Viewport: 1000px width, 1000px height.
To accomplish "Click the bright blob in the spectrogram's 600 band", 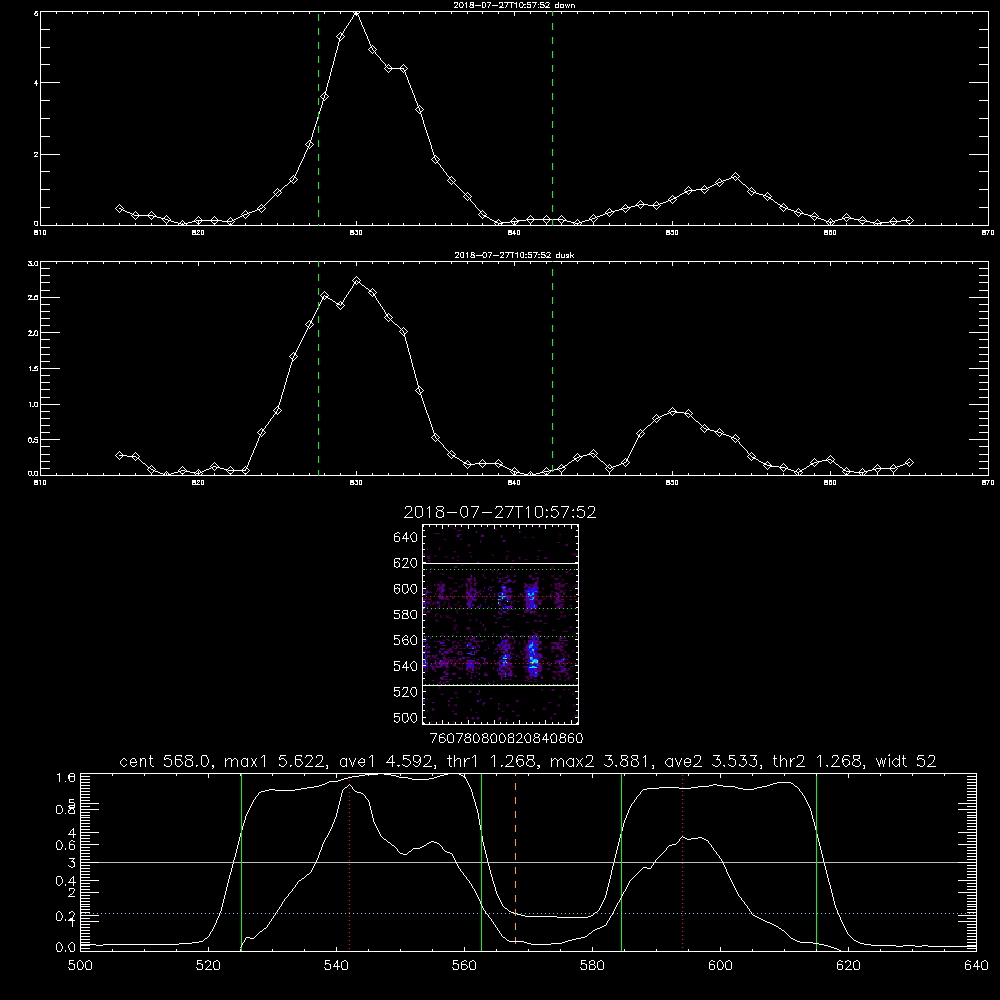I will click(531, 598).
